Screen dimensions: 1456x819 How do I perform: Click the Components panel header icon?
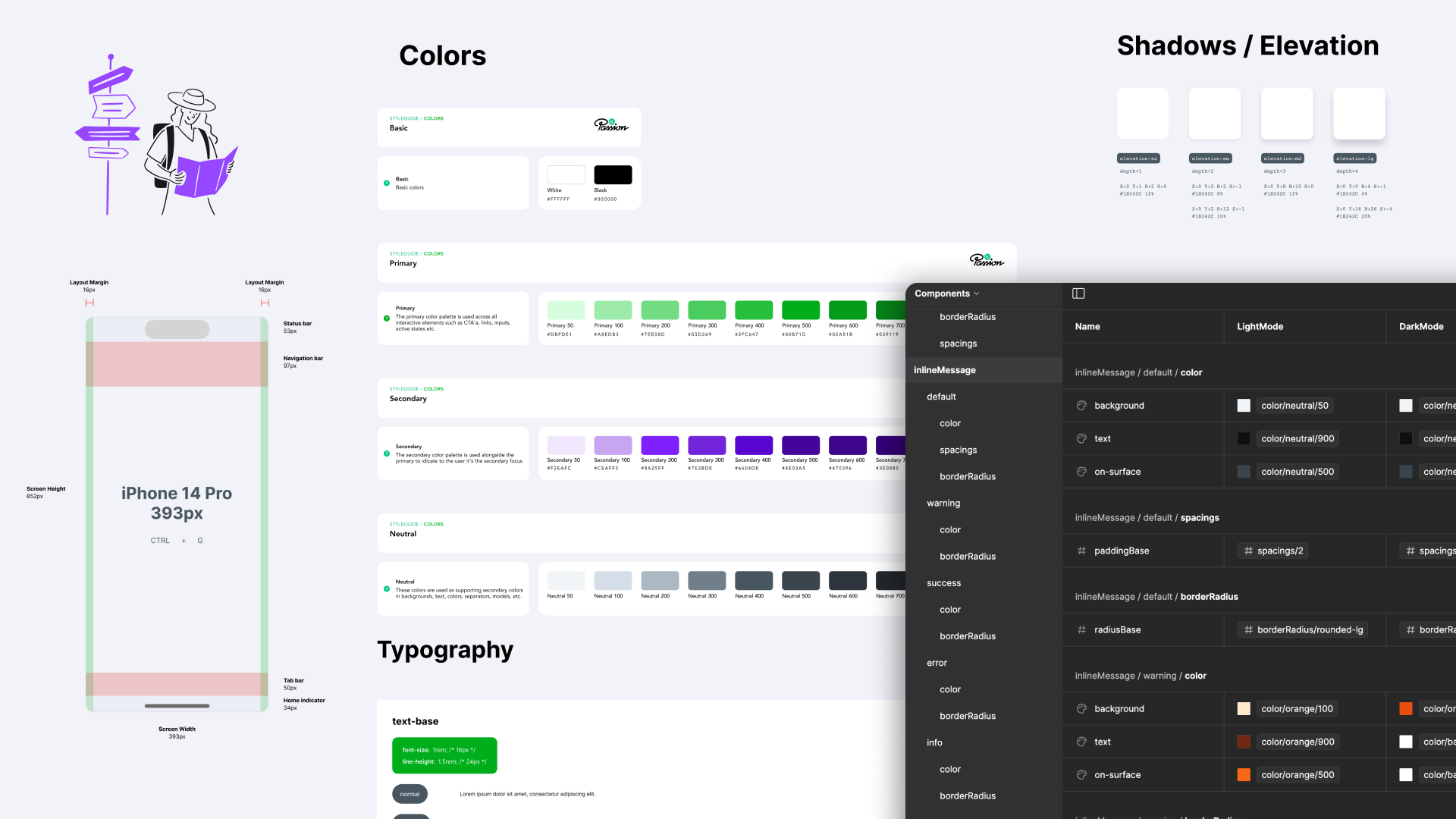click(x=1079, y=293)
